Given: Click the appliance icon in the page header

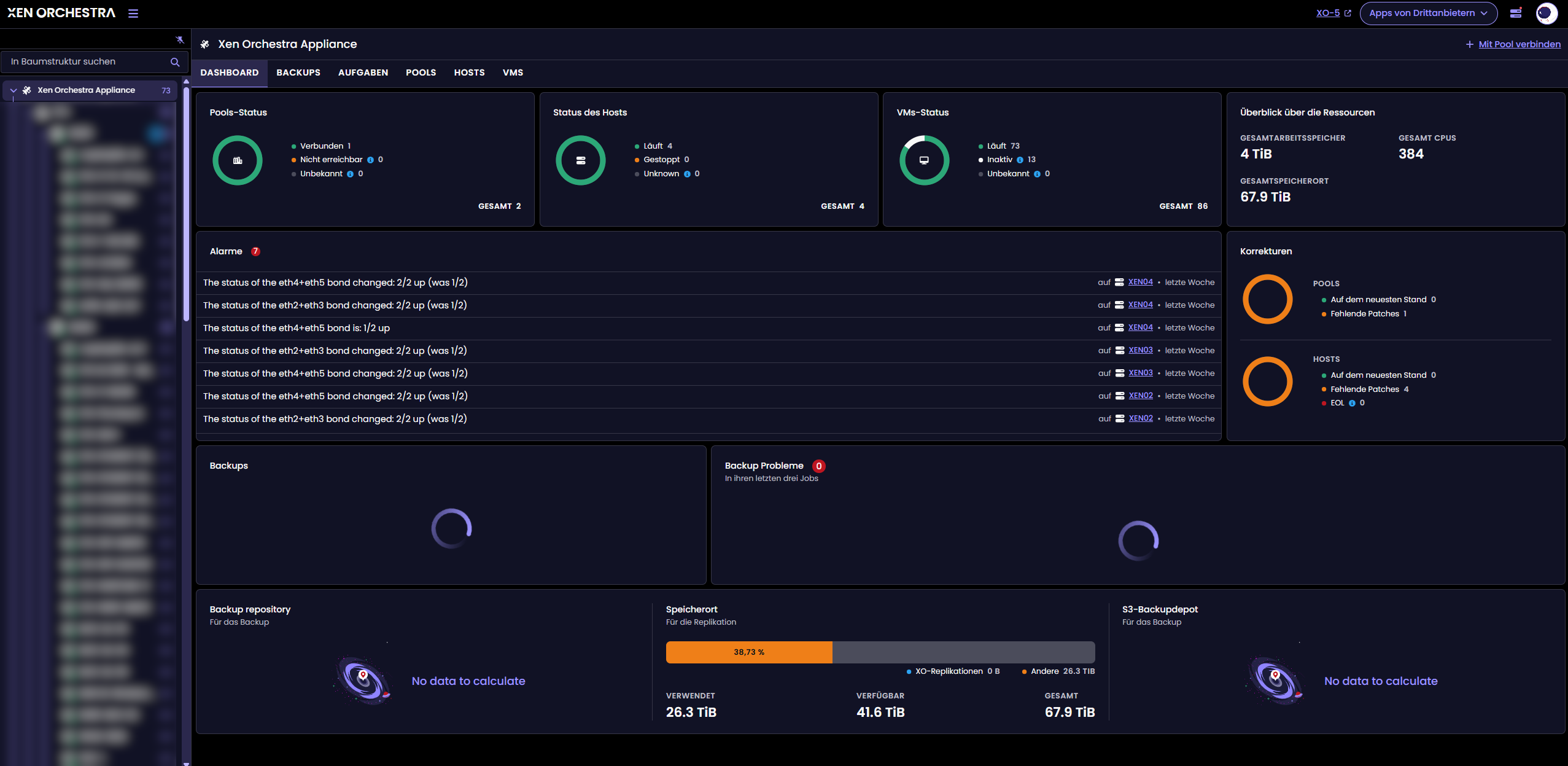Looking at the screenshot, I should 205,44.
